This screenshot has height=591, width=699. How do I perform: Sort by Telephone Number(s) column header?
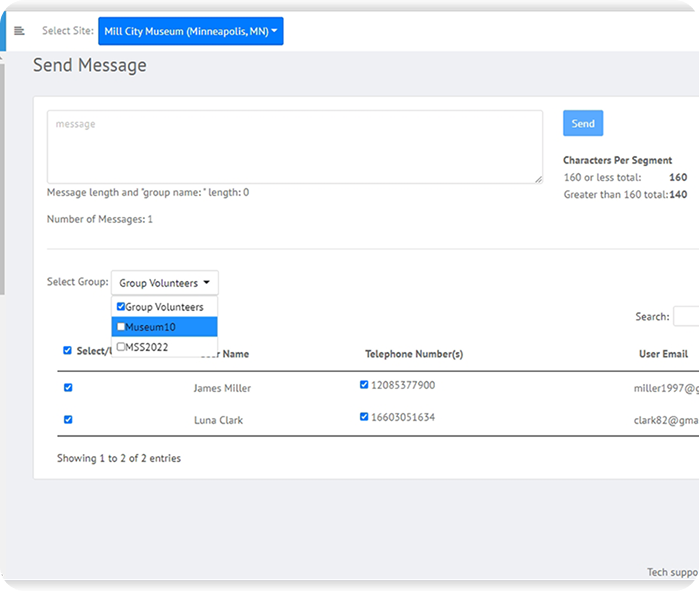click(413, 354)
